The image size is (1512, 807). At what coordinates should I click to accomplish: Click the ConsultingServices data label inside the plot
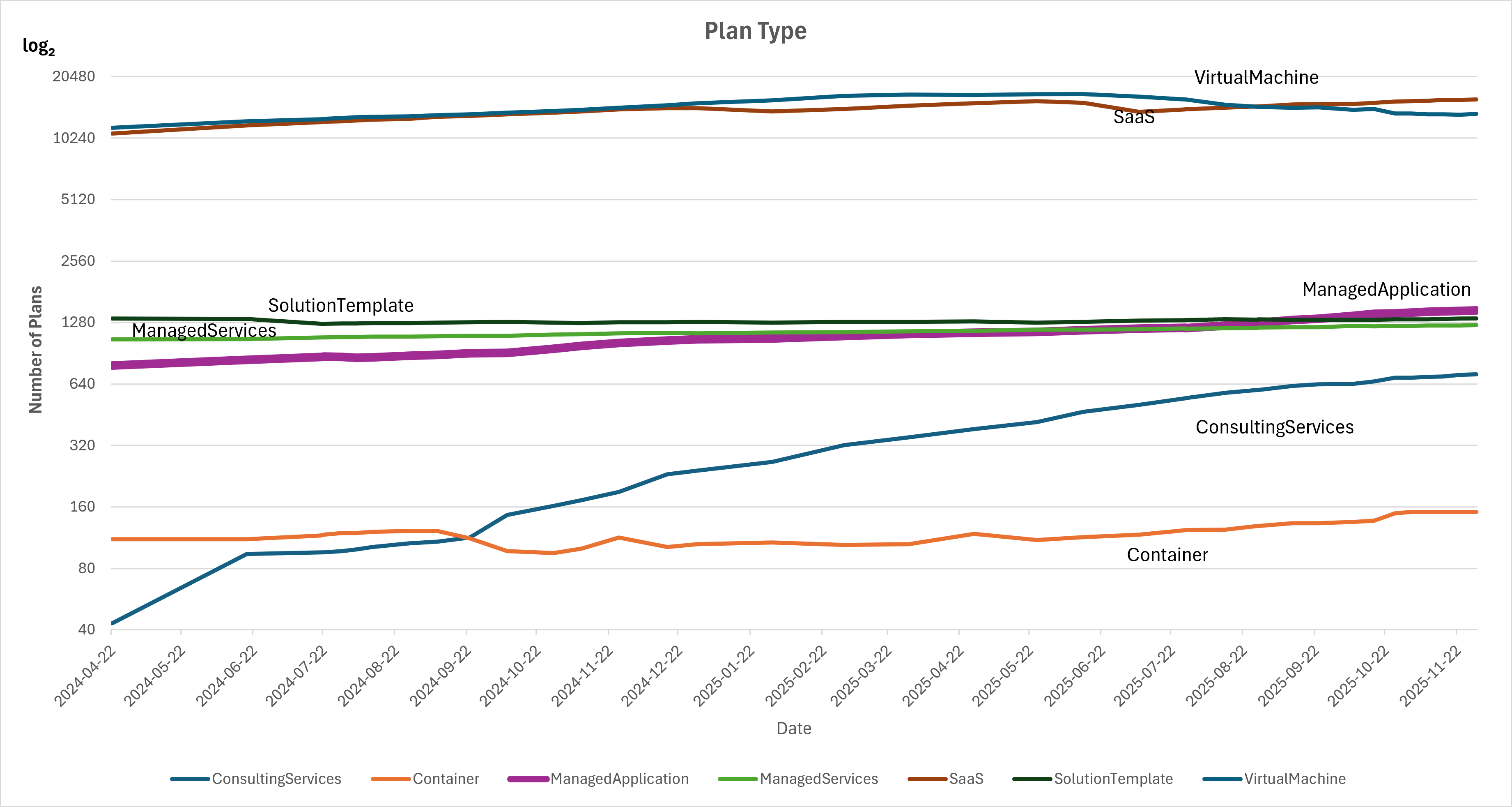pos(1274,427)
